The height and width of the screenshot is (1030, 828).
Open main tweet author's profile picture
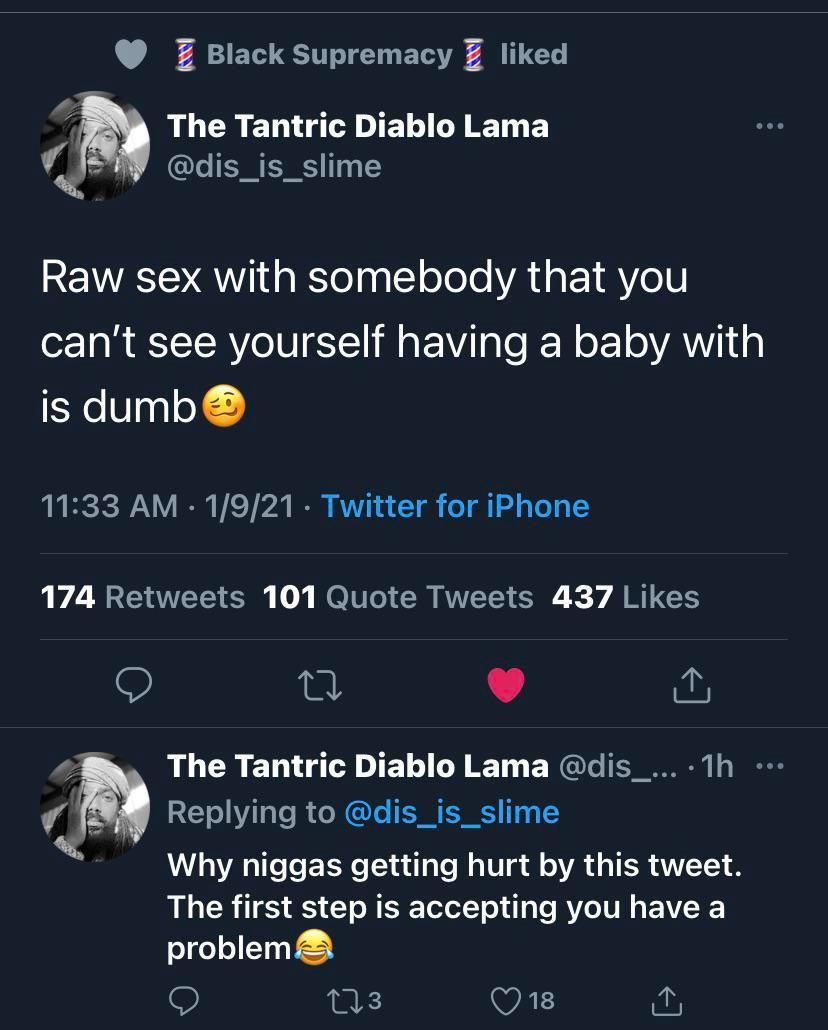pyautogui.click(x=95, y=146)
